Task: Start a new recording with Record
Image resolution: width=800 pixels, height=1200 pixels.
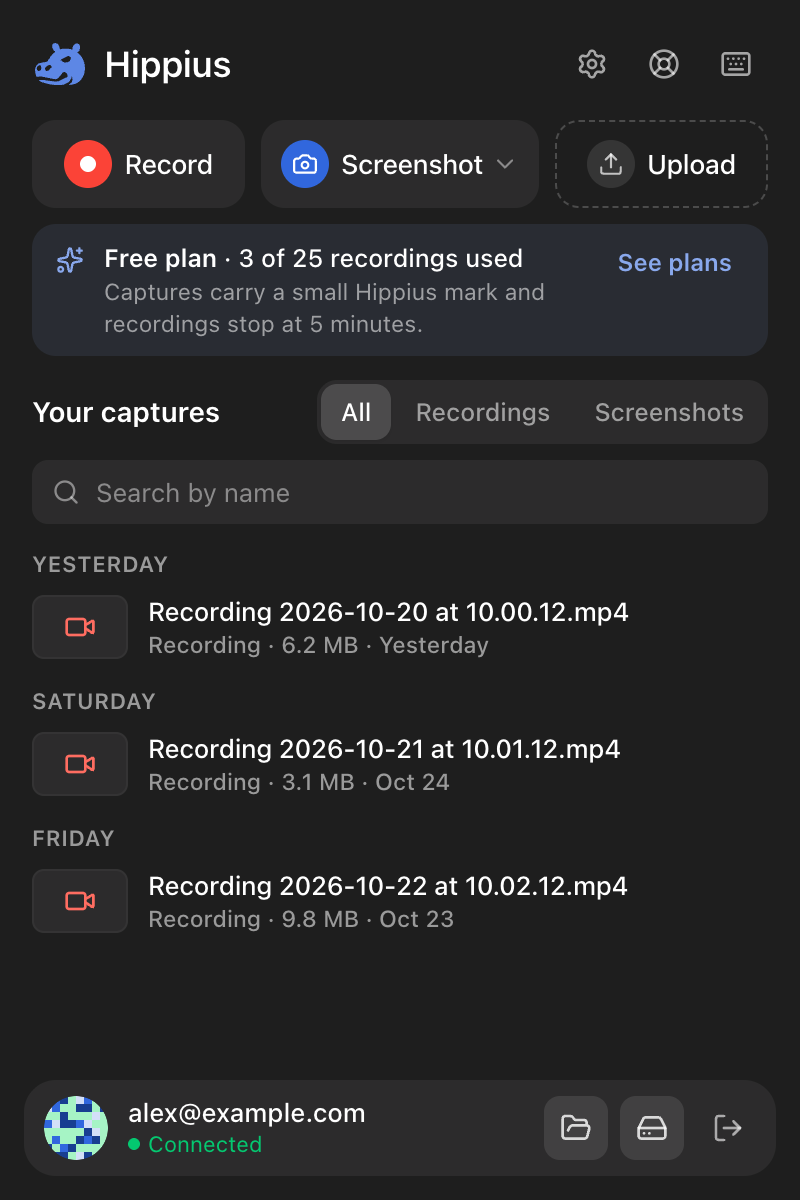Action: 139,164
